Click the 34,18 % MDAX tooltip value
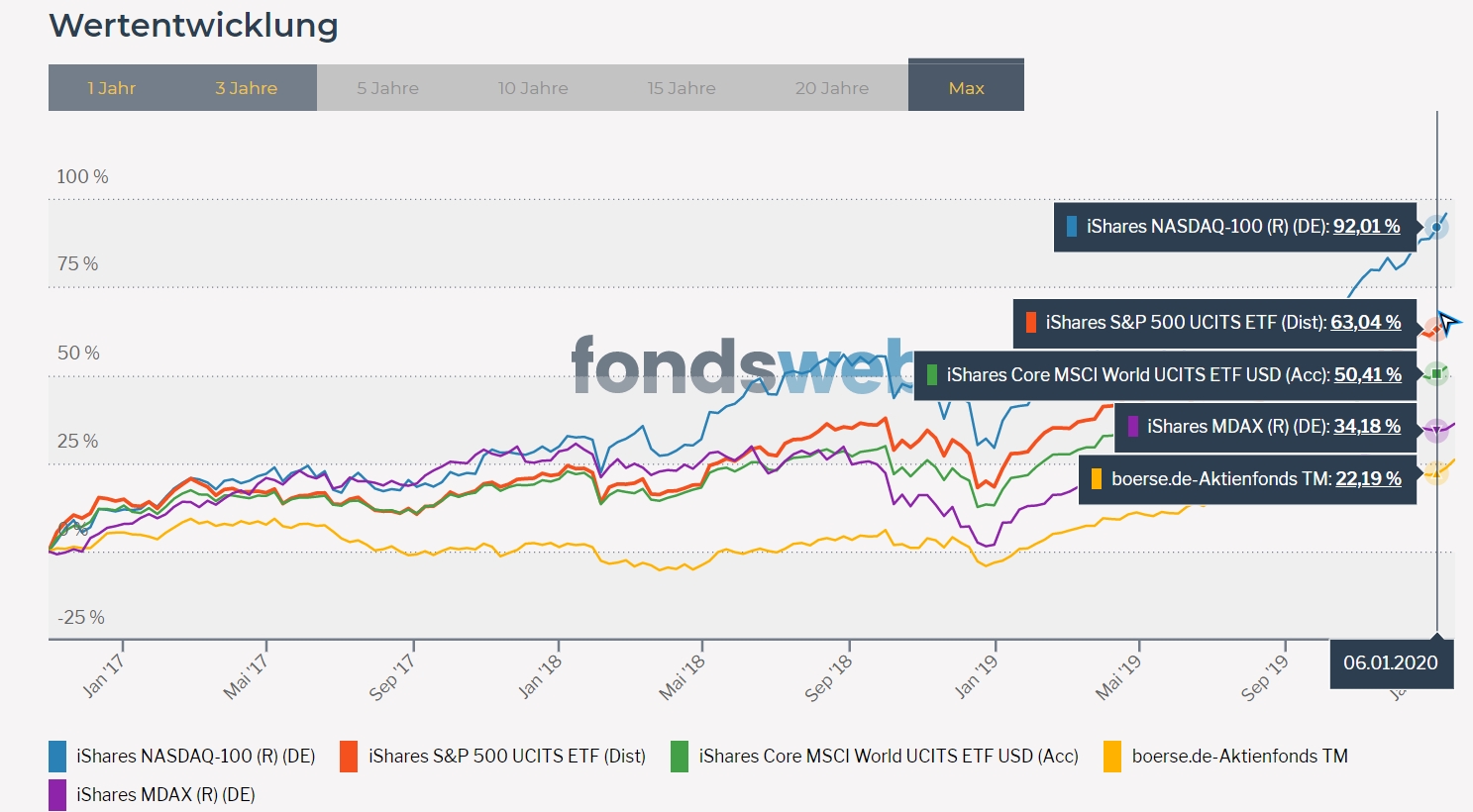 coord(1367,426)
